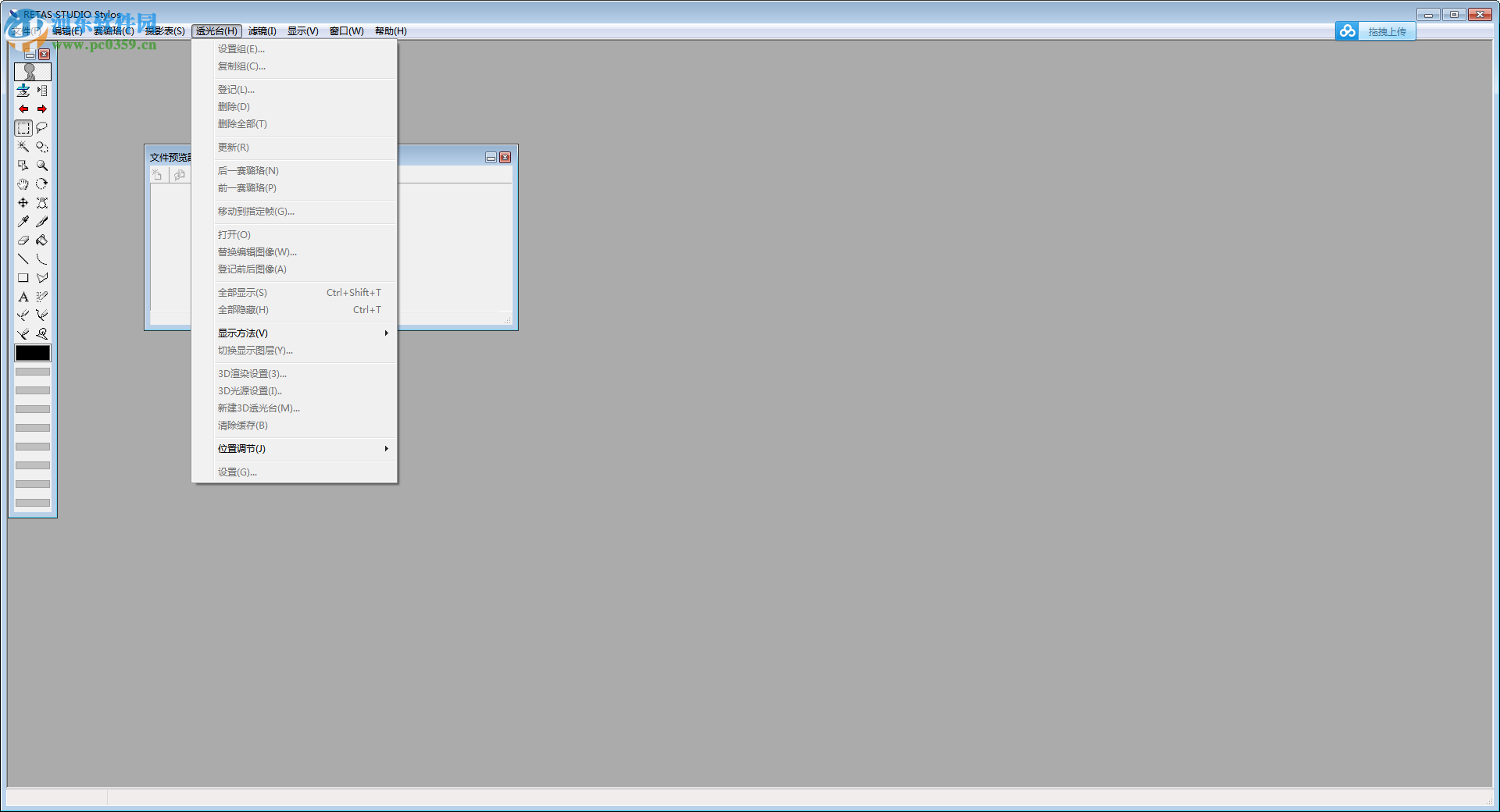Open the 摄影表(S) menu
1500x812 pixels.
165,31
